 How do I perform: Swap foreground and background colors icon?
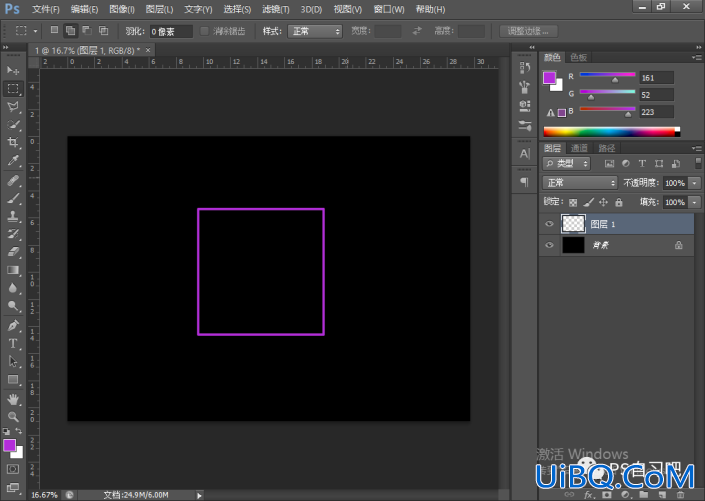click(x=19, y=431)
